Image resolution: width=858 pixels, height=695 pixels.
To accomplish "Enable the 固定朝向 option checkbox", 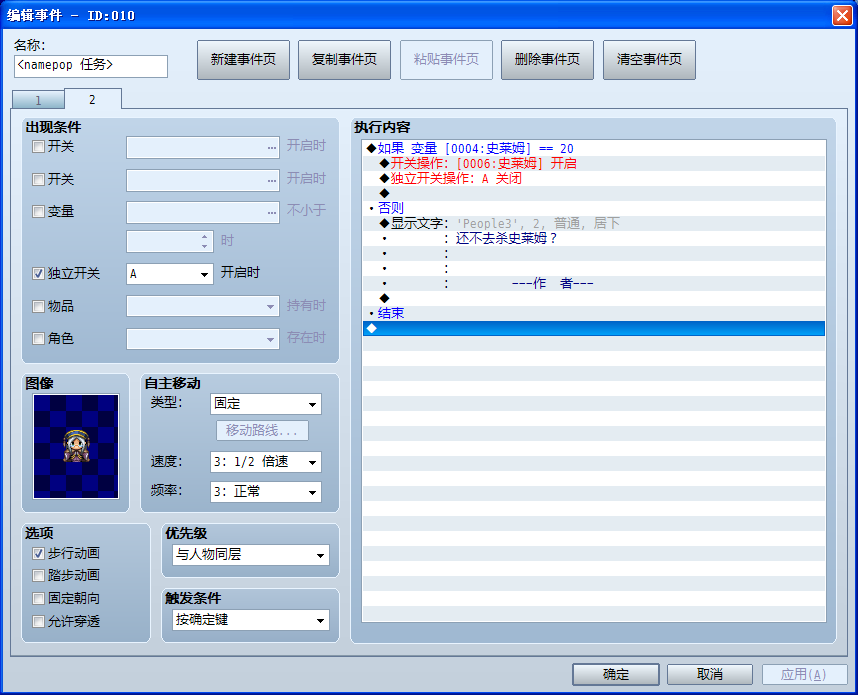I will tap(38, 599).
